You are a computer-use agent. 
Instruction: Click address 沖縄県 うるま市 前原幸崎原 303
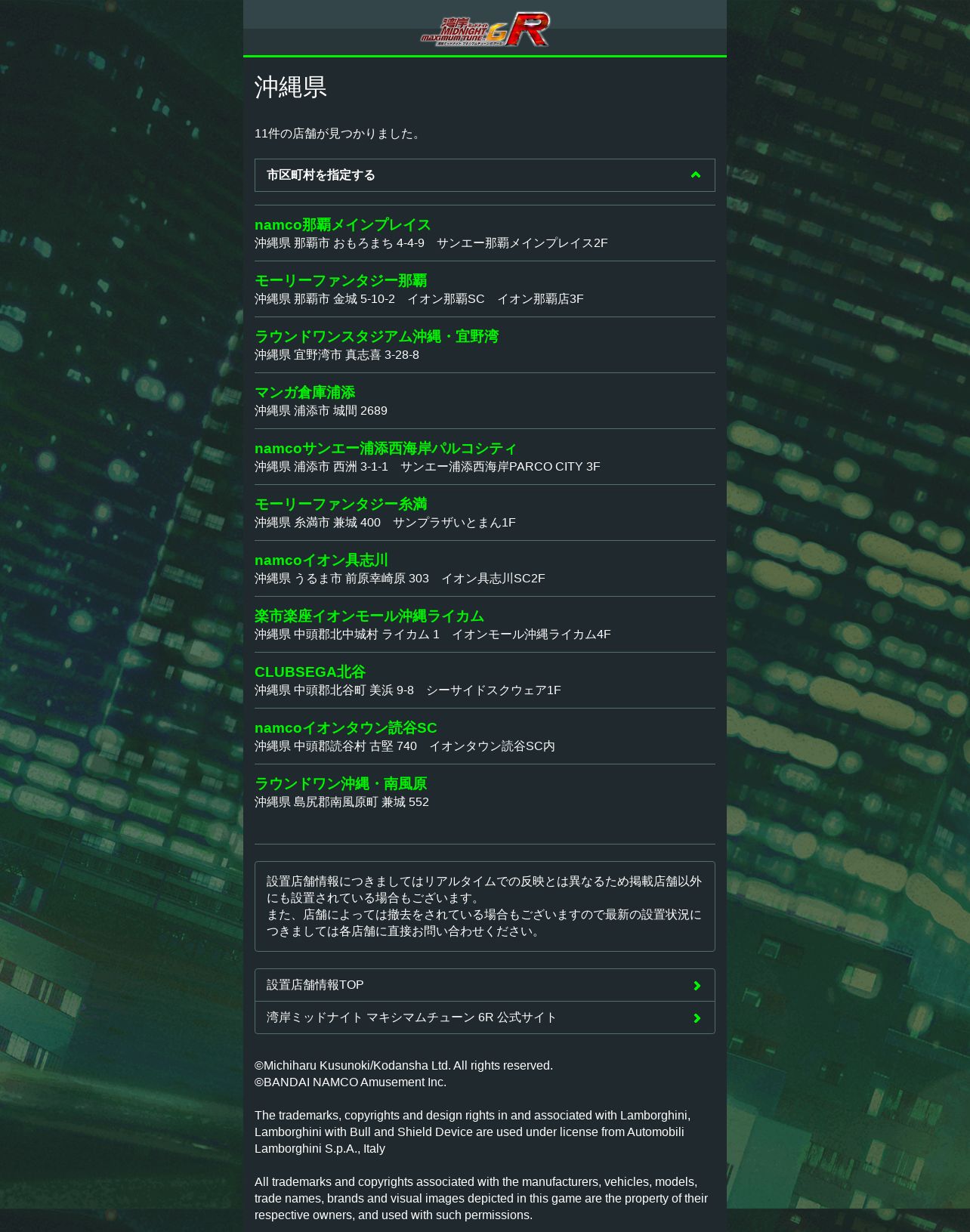pos(341,579)
